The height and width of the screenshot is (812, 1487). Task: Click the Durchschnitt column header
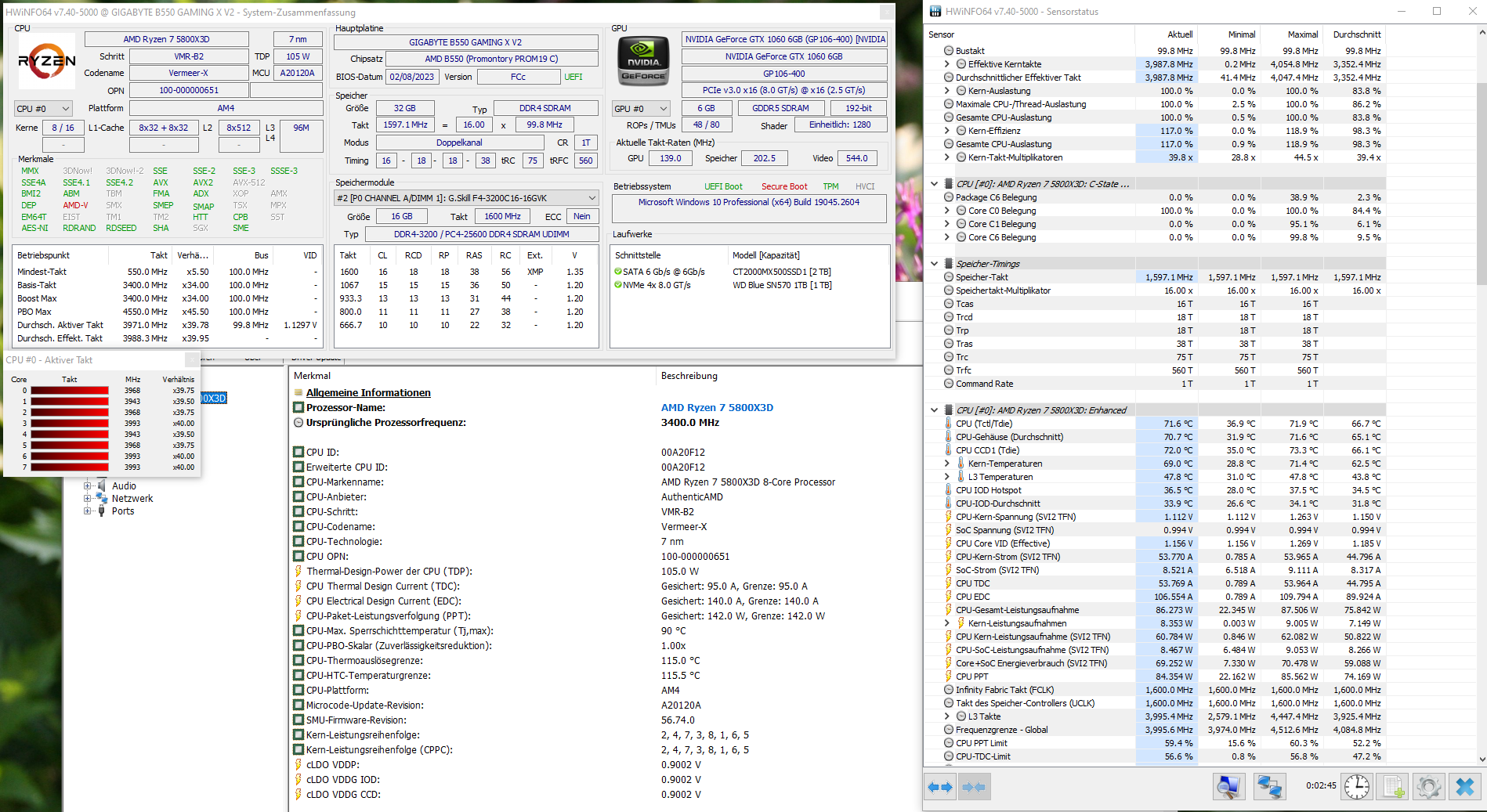click(x=1354, y=34)
